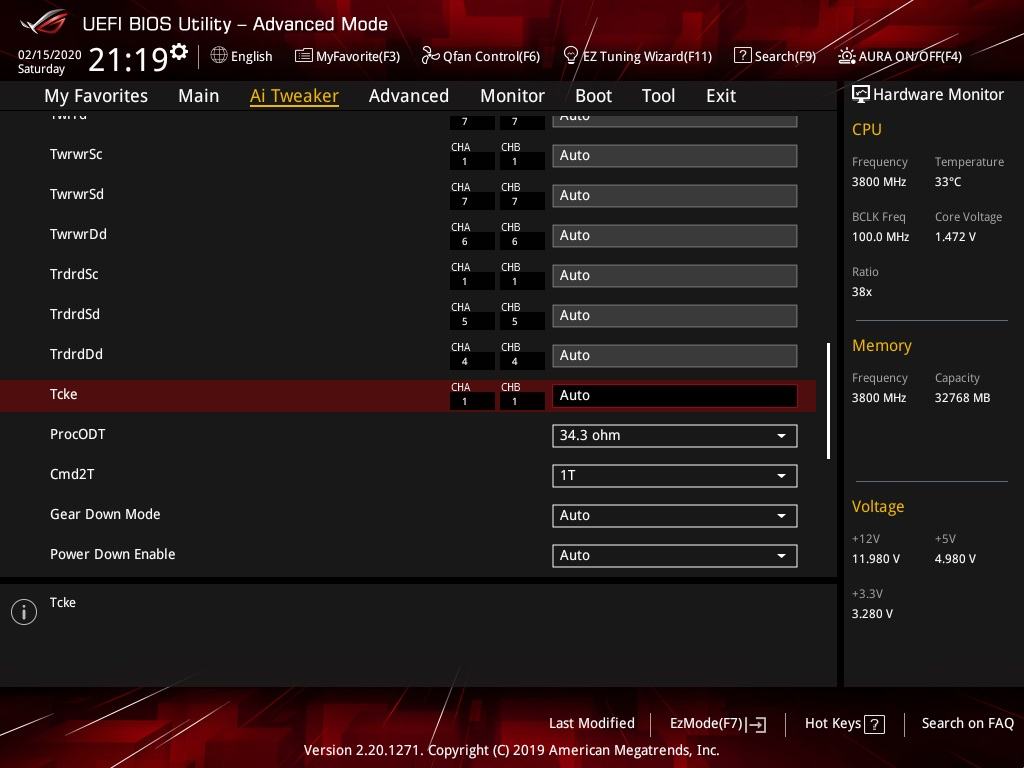Select the Ai Tweaker tab
This screenshot has height=768, width=1024.
(x=295, y=96)
